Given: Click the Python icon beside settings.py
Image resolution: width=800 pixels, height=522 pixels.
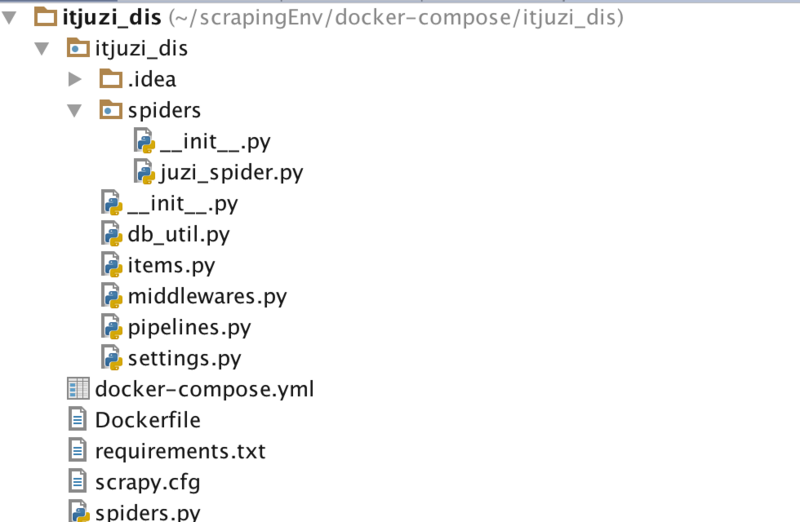Looking at the screenshot, I should click(x=112, y=357).
